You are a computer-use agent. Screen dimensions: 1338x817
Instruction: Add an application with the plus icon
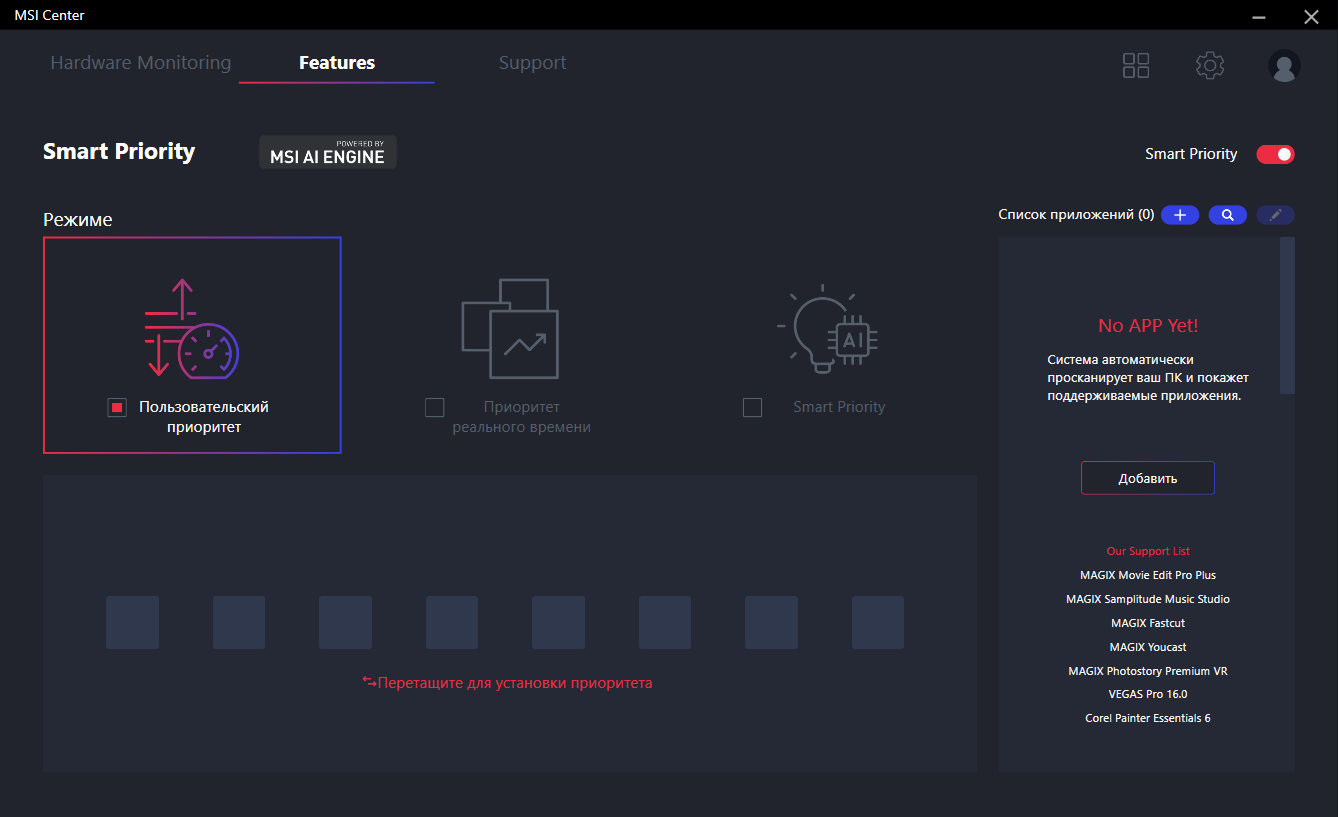click(1180, 215)
